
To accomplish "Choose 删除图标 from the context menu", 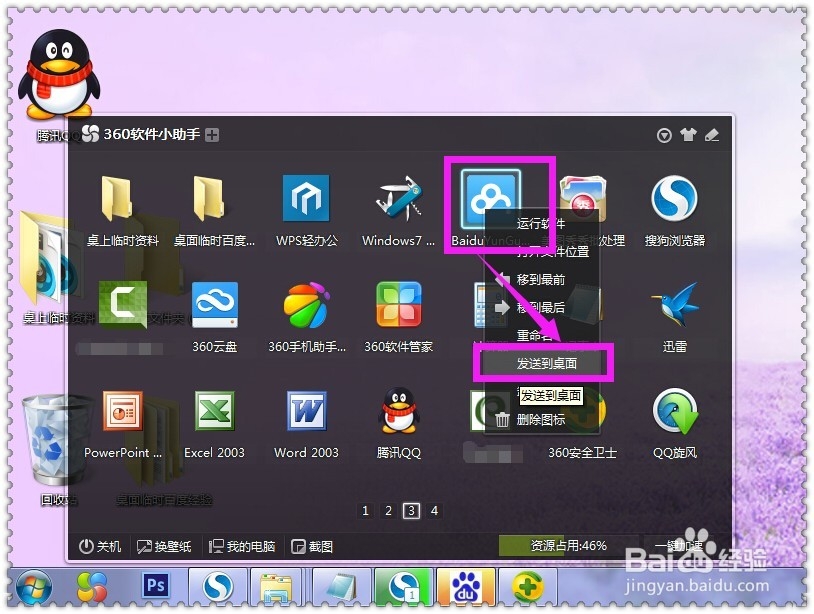I will [x=541, y=419].
